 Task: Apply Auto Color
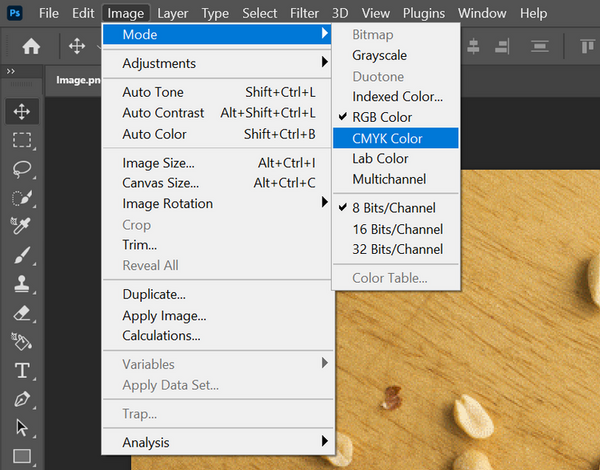(217, 134)
